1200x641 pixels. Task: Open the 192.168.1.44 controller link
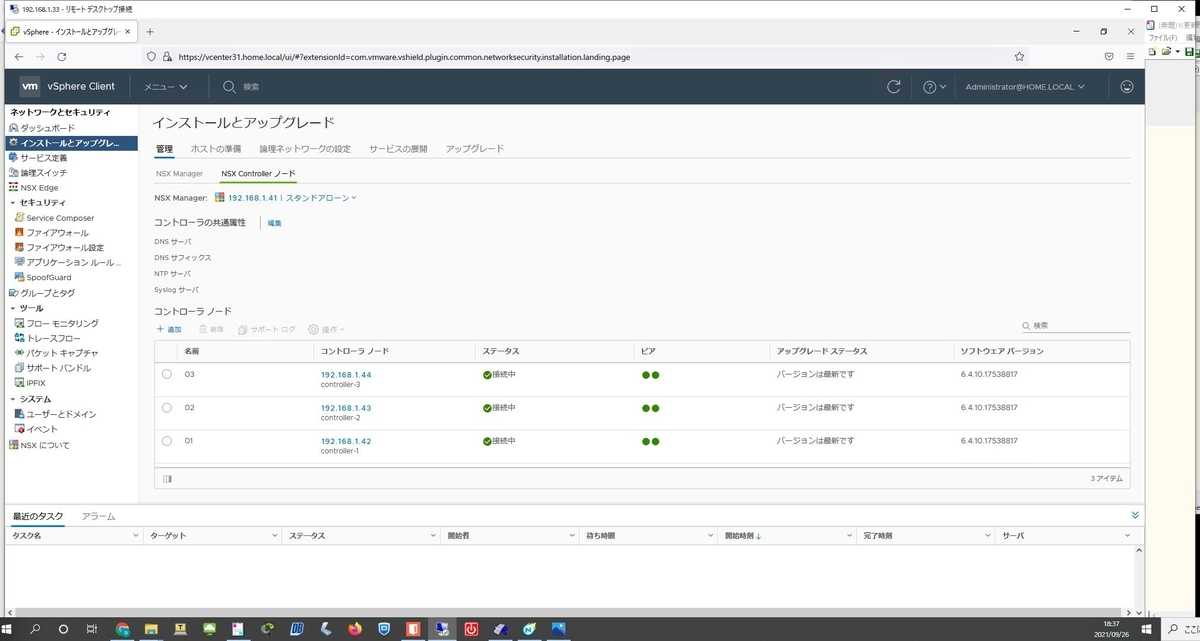click(346, 375)
